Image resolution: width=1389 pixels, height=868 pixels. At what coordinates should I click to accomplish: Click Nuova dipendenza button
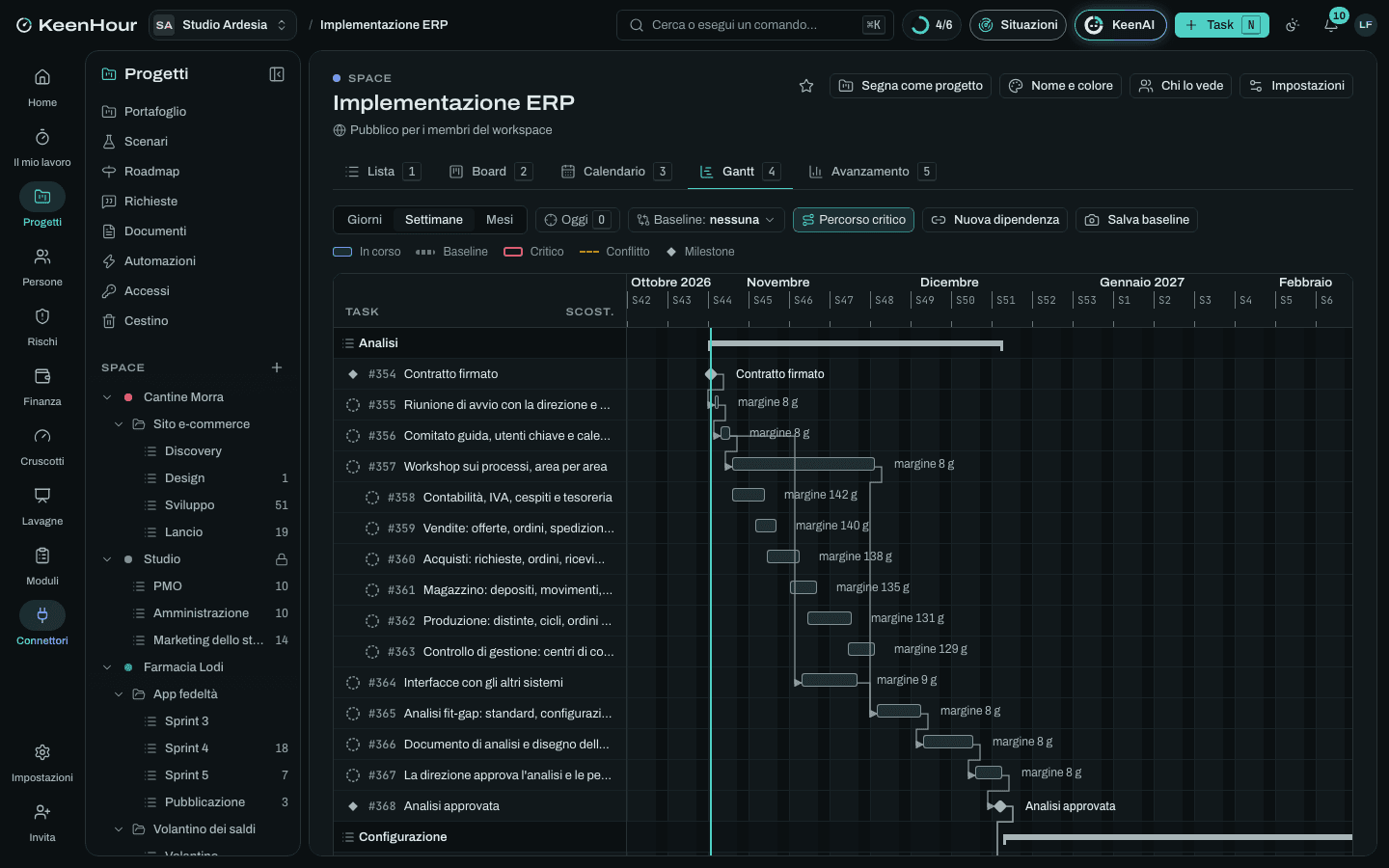click(x=995, y=220)
